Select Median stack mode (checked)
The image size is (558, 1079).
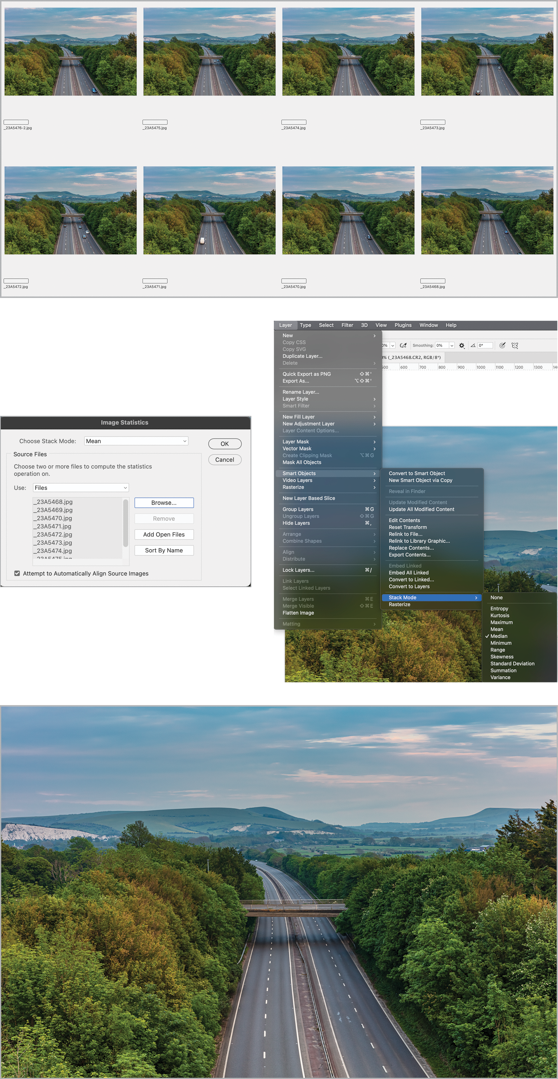499,636
